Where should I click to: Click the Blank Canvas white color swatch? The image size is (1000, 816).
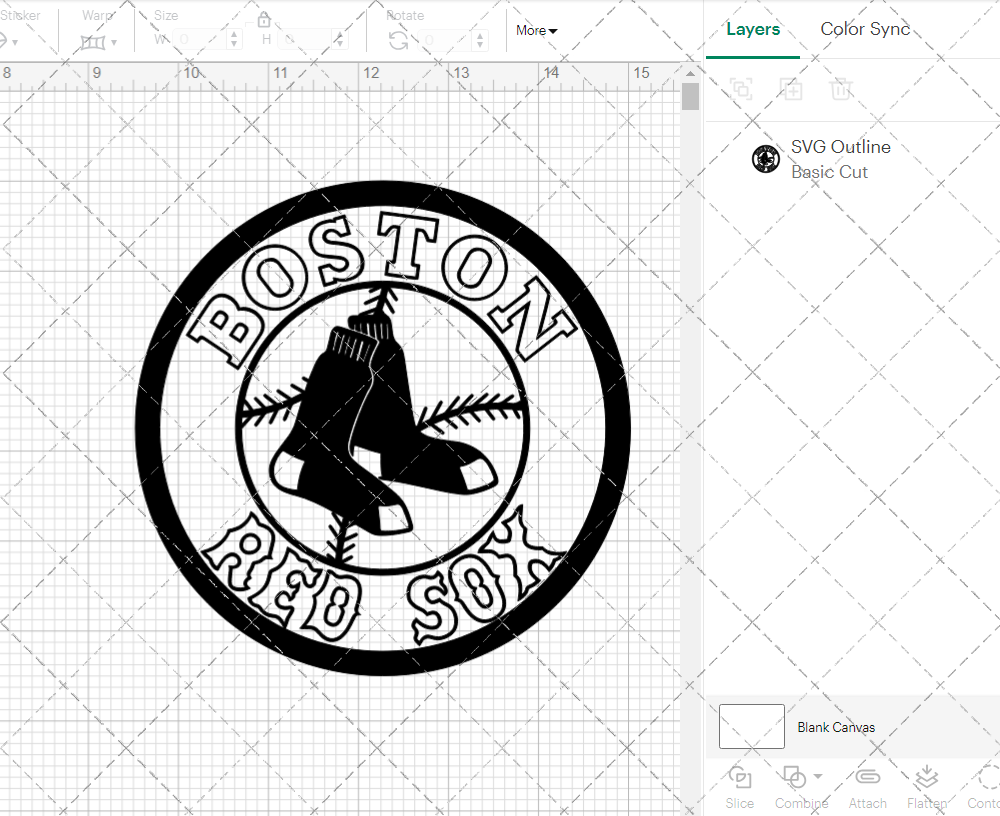tap(750, 727)
